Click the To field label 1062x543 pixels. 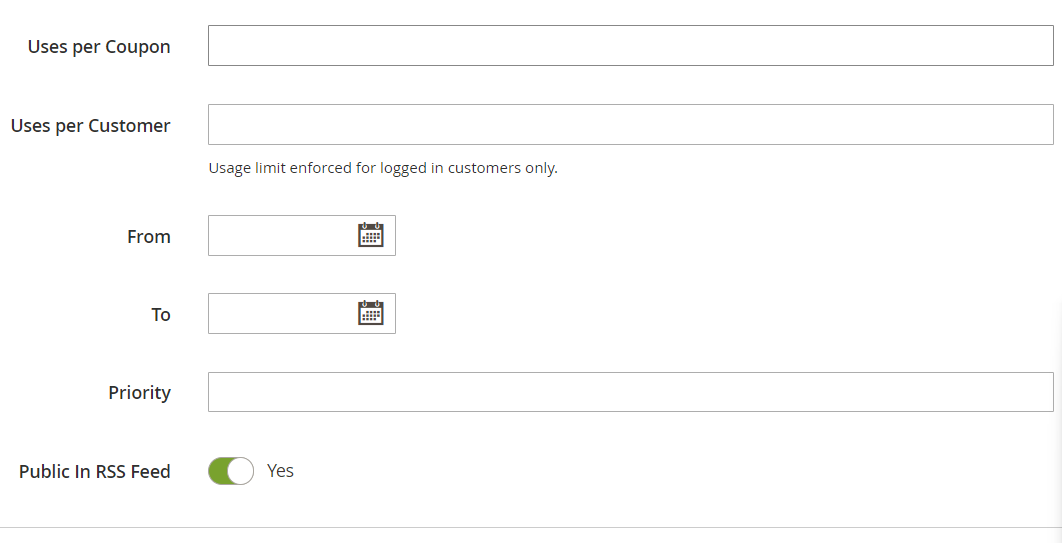point(161,314)
